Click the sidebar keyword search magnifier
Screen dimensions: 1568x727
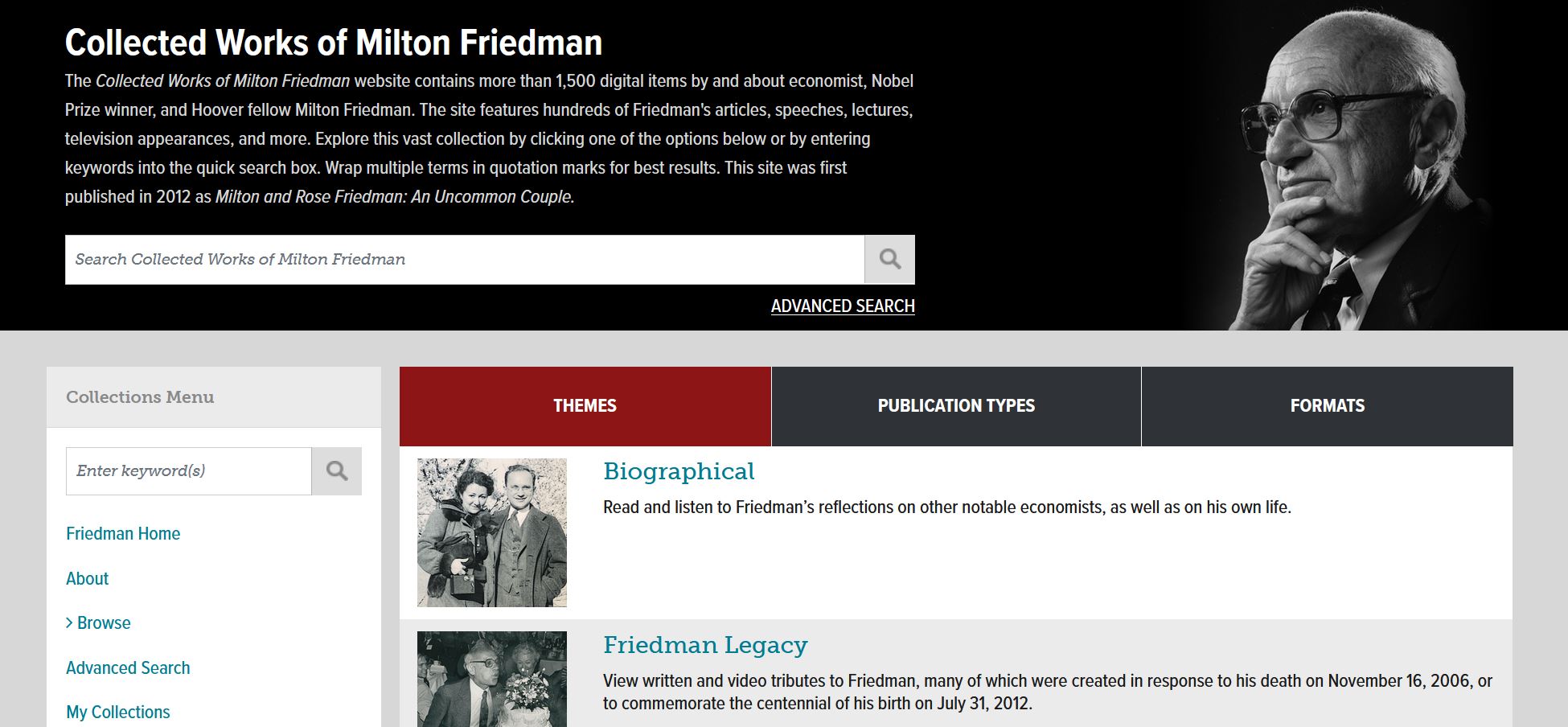337,471
